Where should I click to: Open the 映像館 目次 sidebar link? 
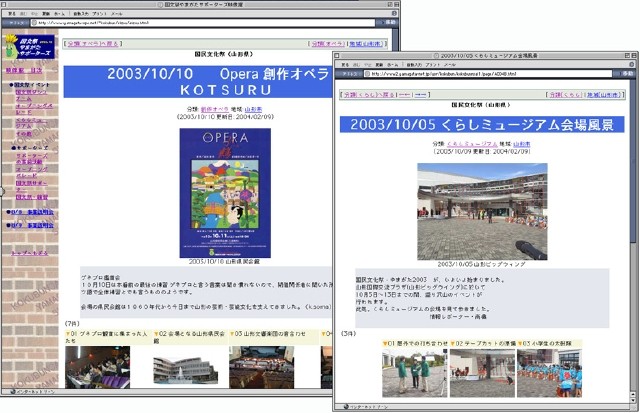24,71
